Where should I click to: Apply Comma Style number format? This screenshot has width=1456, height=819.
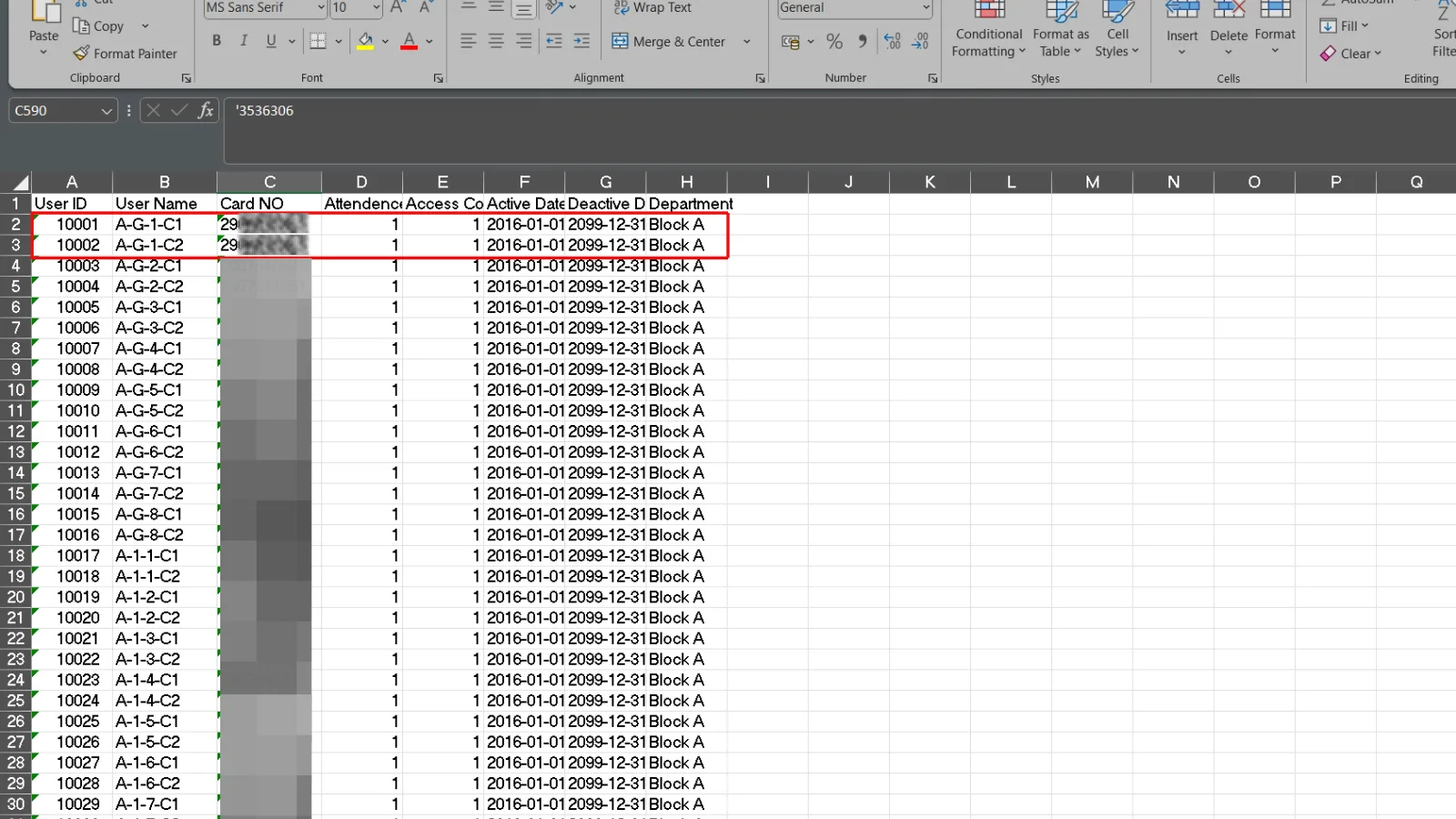(862, 42)
